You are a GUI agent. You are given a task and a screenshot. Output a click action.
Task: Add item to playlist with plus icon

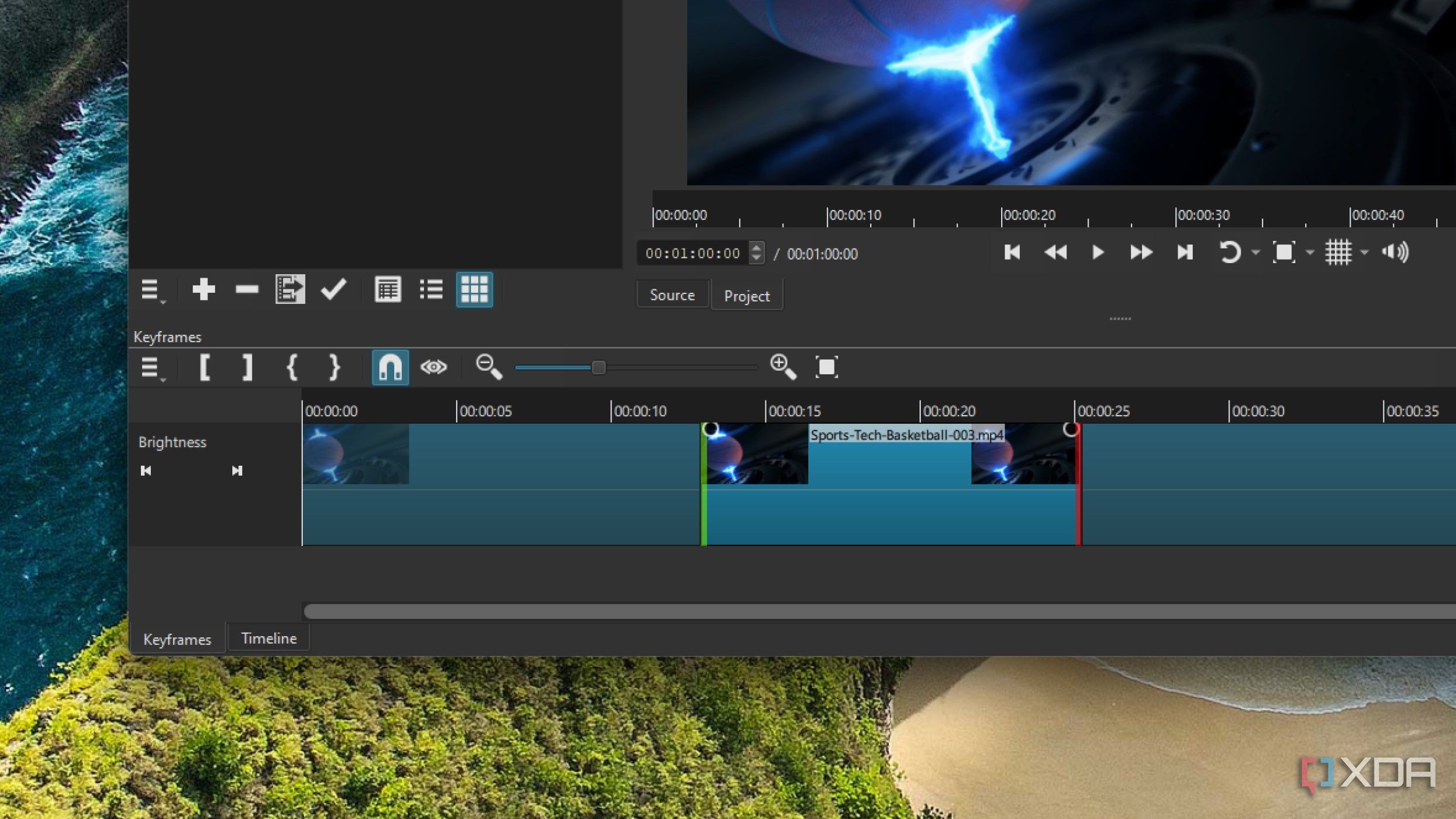coord(203,289)
